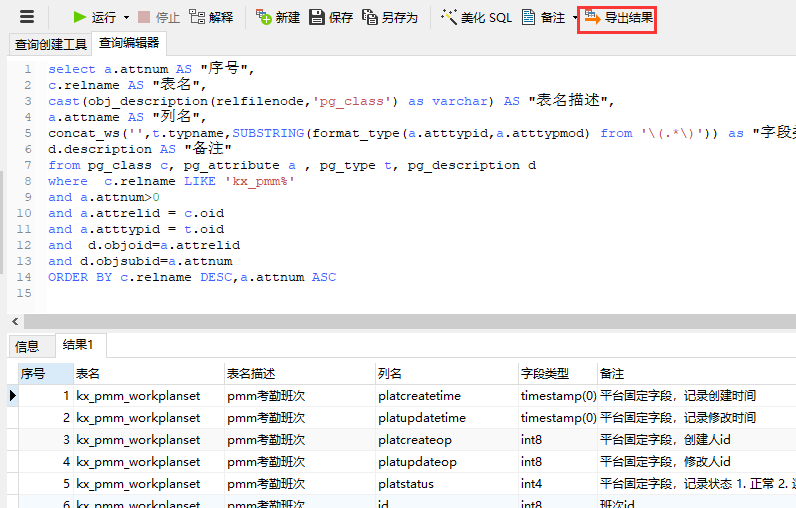Switch to 查询创建工具 tab
The image size is (796, 508).
[x=50, y=45]
